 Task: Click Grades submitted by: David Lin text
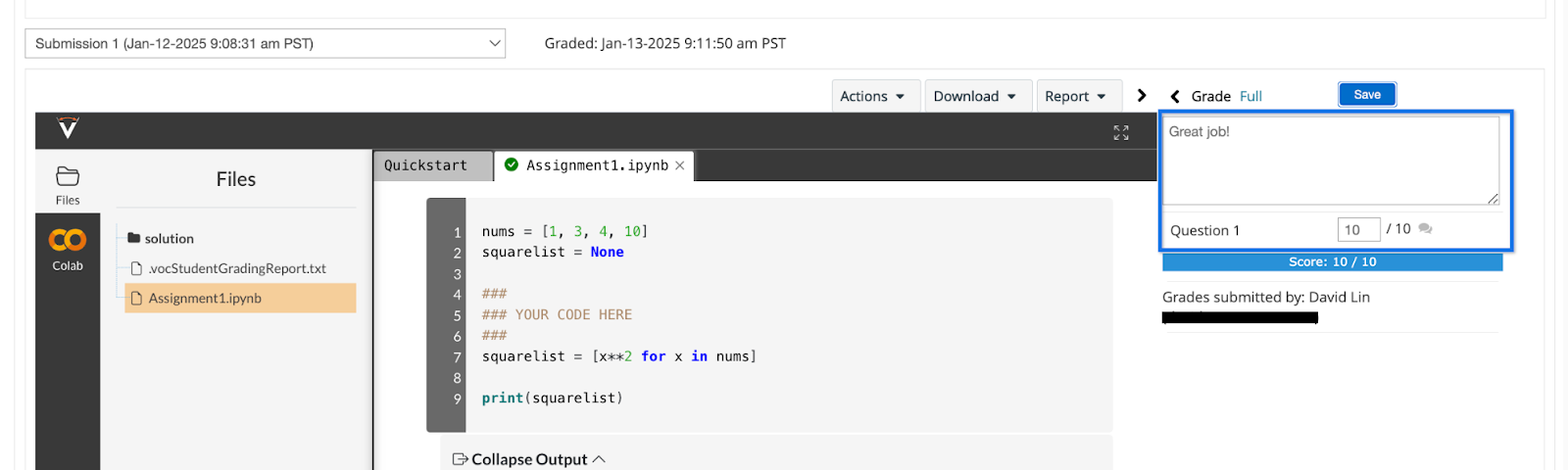coord(1266,297)
